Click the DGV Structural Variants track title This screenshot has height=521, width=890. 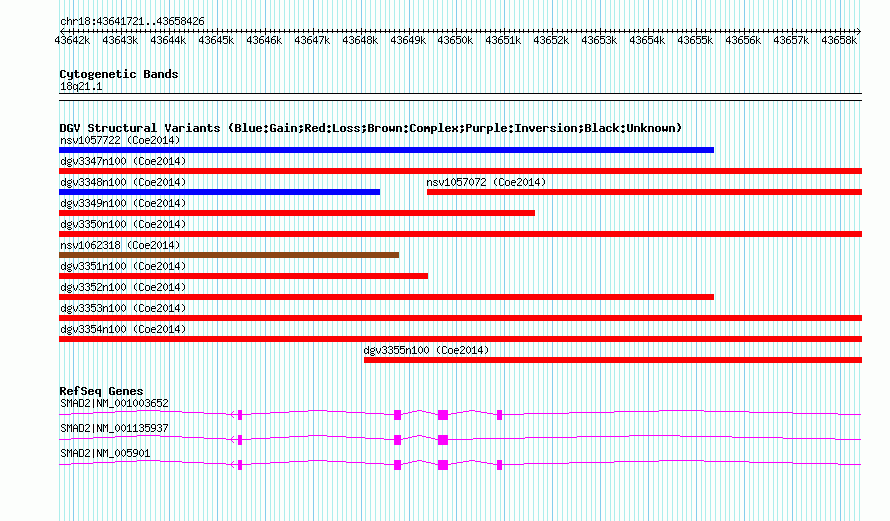[x=371, y=128]
